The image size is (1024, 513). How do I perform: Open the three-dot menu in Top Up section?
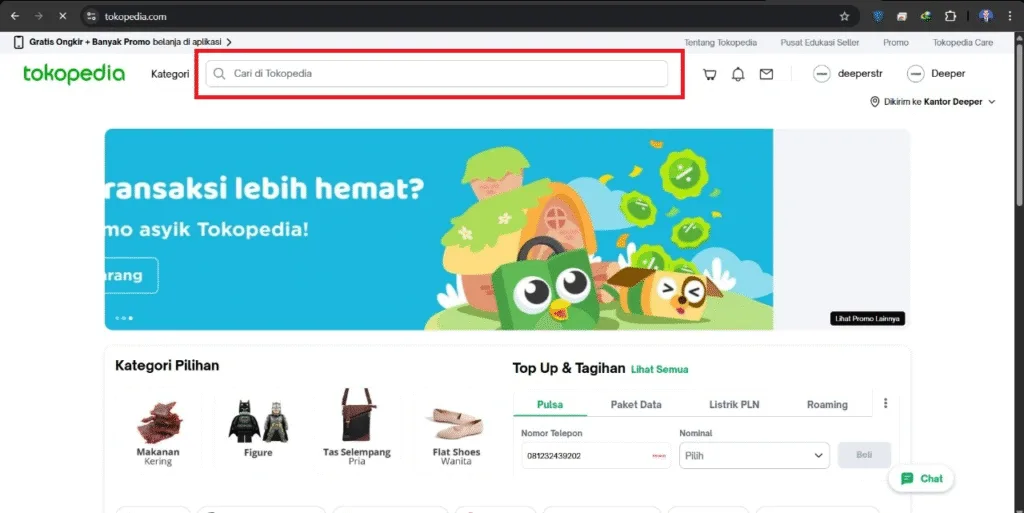[886, 403]
